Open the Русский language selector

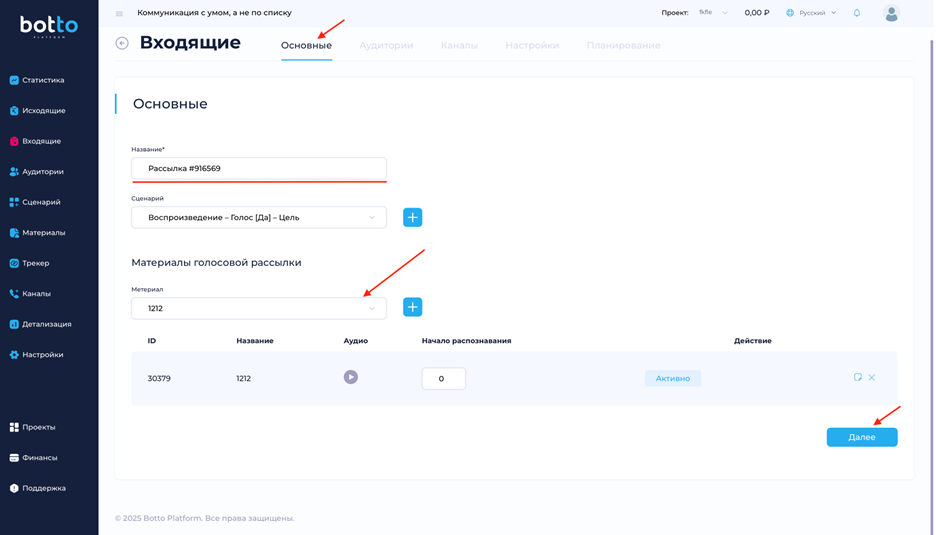812,13
